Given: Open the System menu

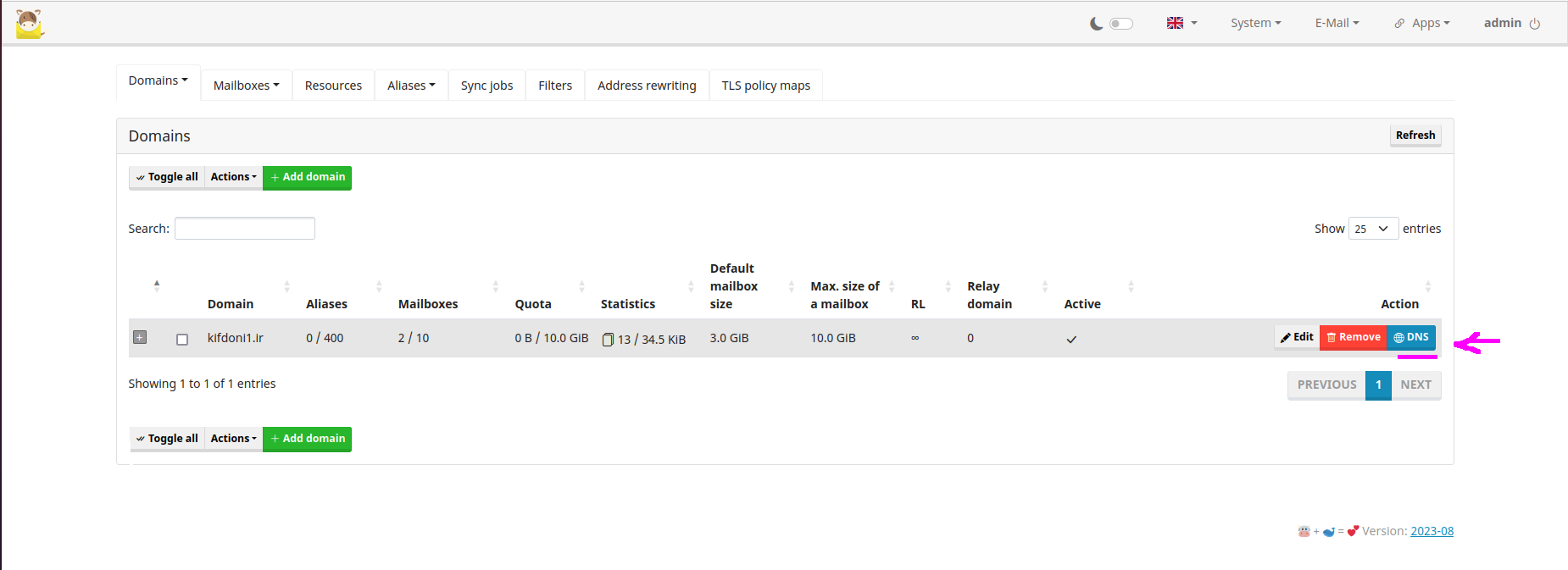Looking at the screenshot, I should tap(1255, 23).
